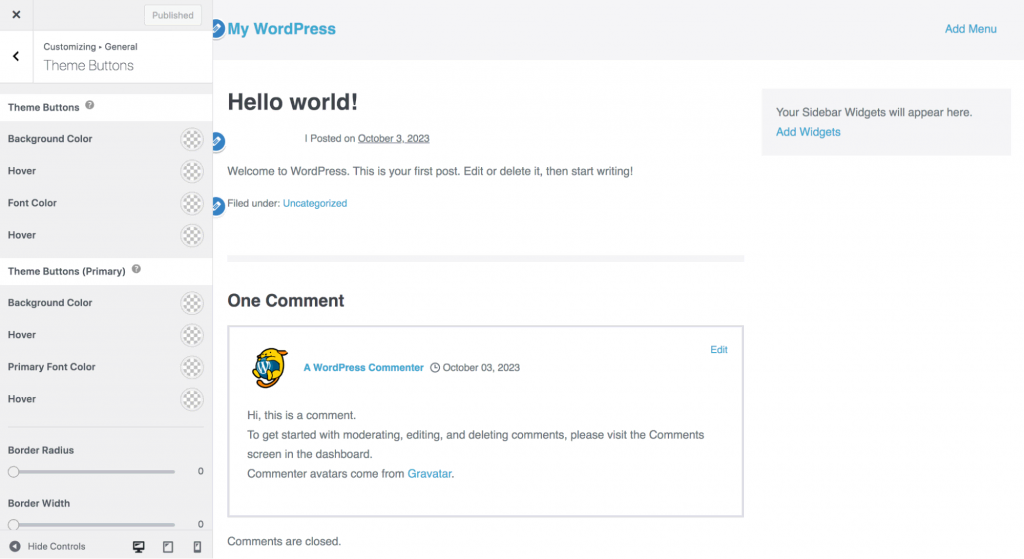Switch to tablet preview mode

point(168,547)
